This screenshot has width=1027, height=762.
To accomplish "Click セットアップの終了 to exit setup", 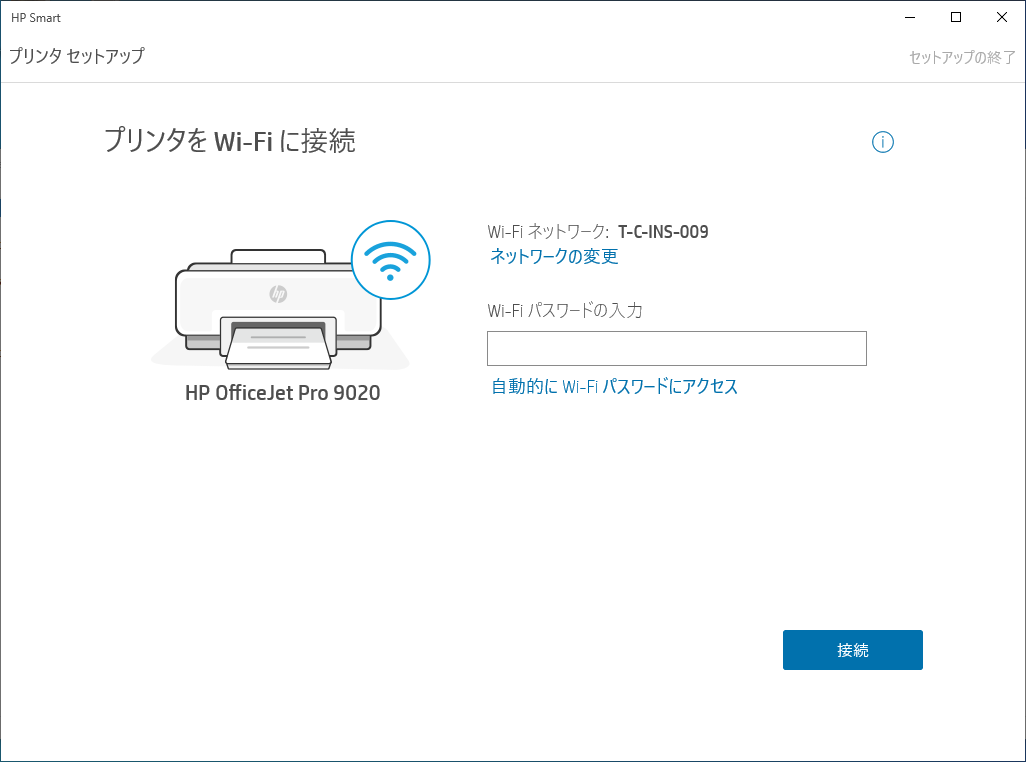I will point(962,57).
